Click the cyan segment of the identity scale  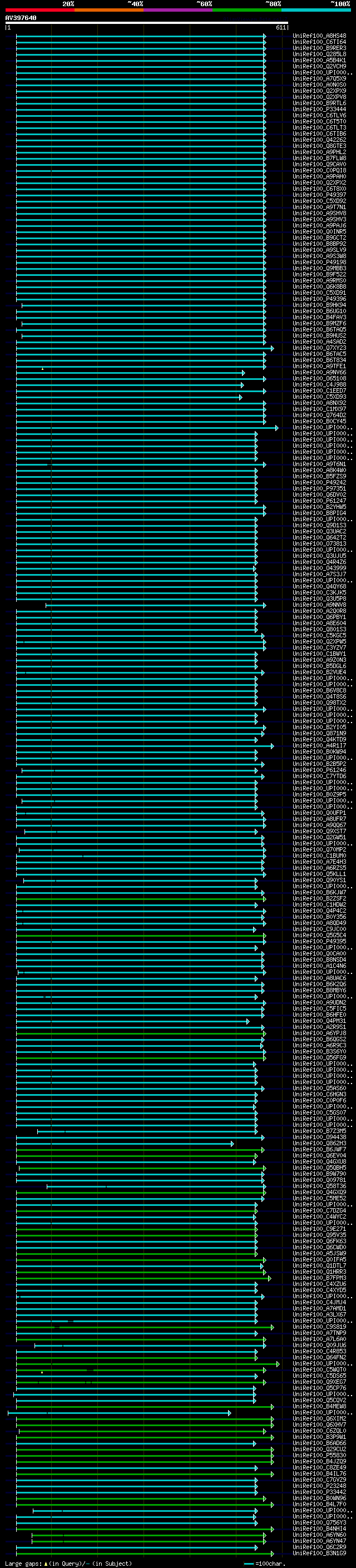pos(316,10)
